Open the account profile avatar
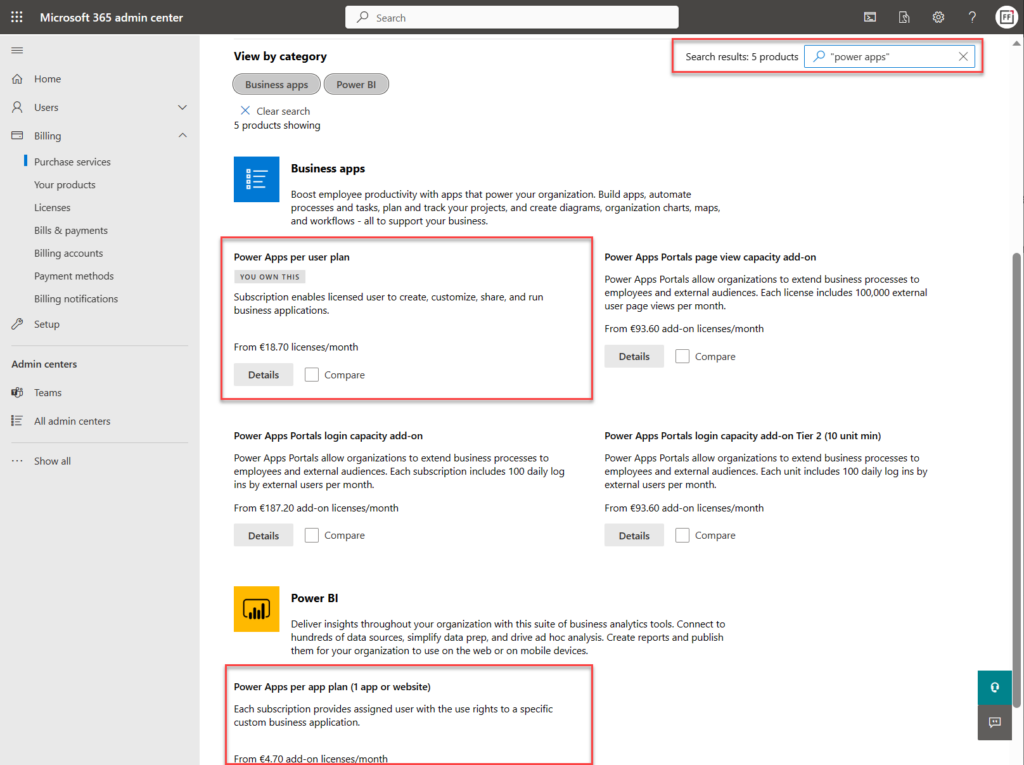This screenshot has width=1024, height=765. click(1007, 18)
